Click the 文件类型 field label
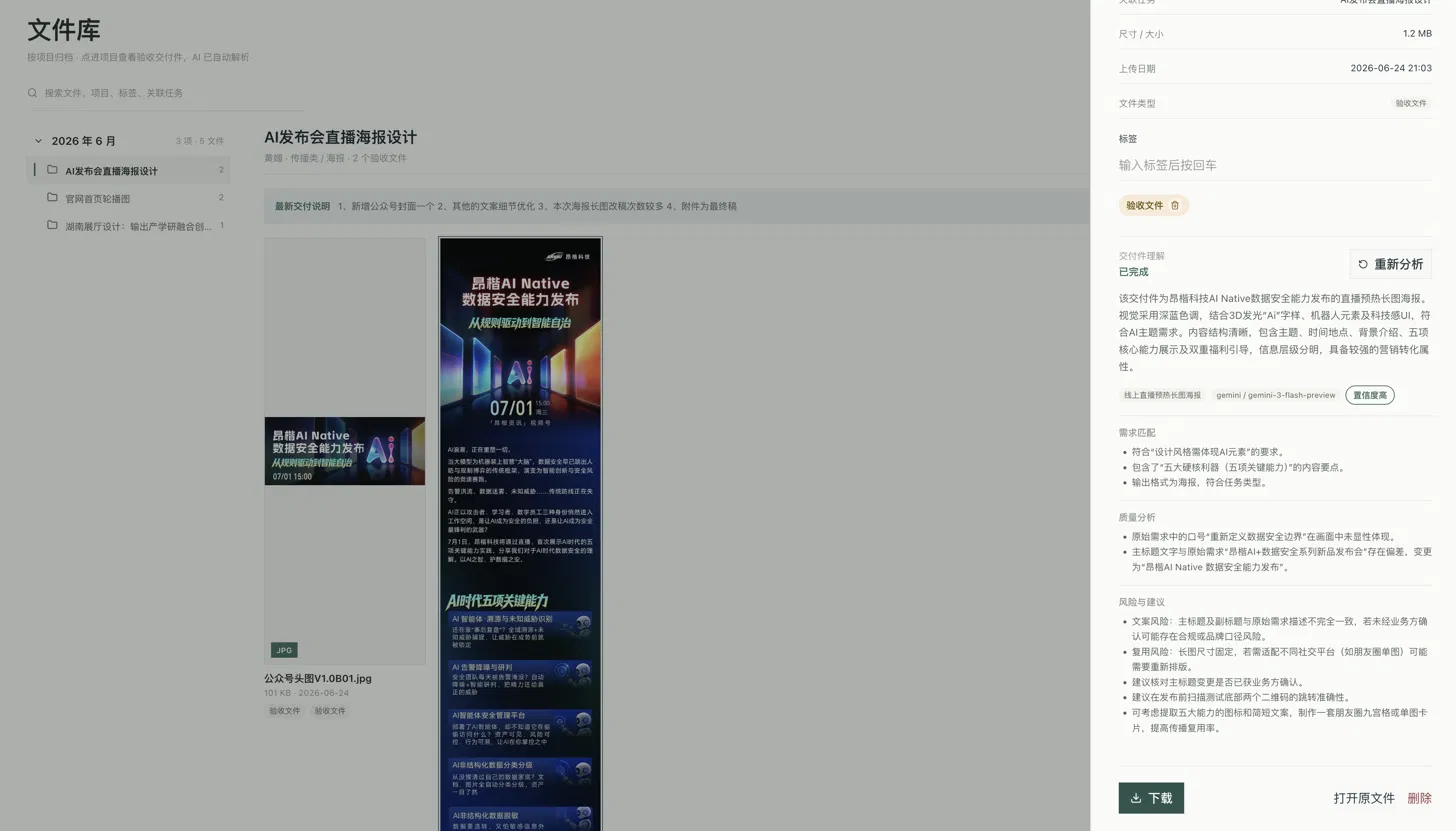This screenshot has width=1456, height=831. (1137, 103)
